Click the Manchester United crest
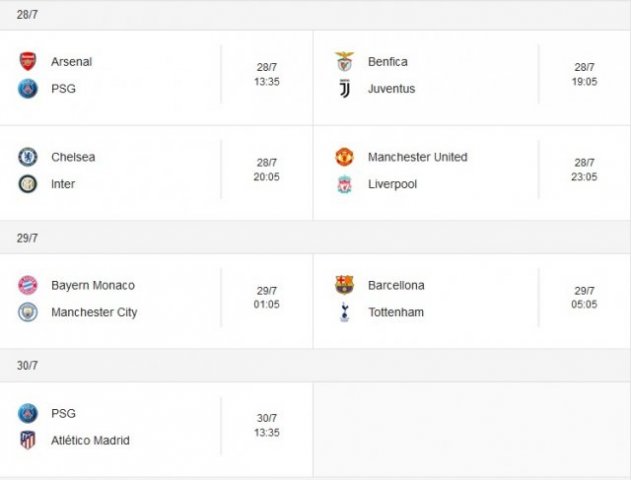Viewport: 631px width, 480px height. click(x=344, y=157)
